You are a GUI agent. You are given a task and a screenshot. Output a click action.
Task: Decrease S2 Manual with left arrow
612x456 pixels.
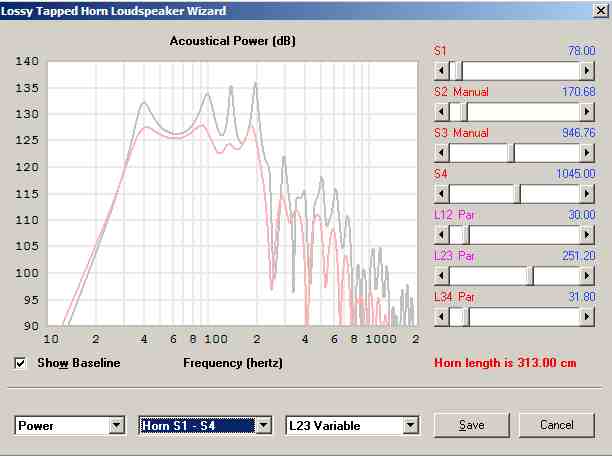coord(441,112)
